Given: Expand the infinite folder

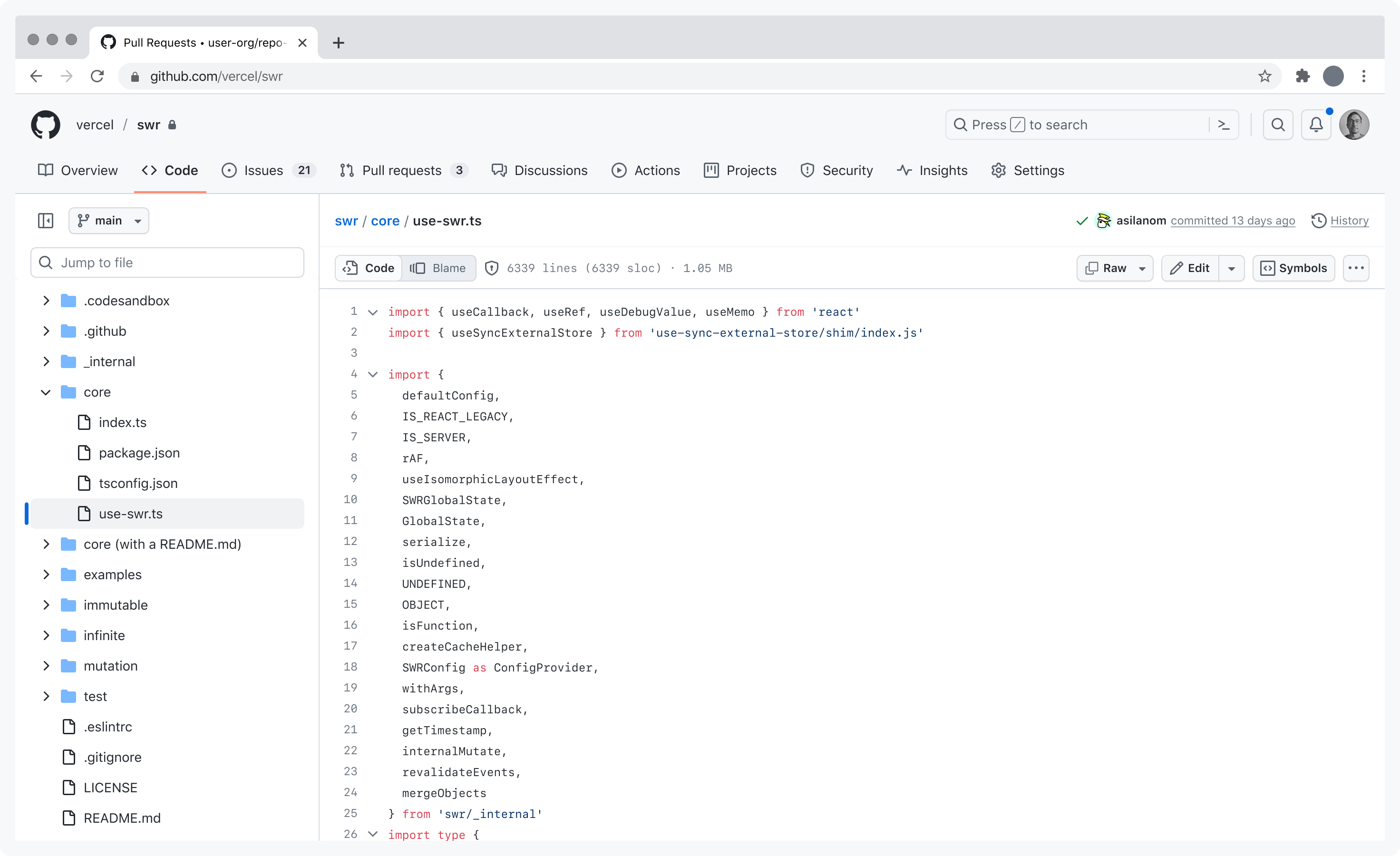Looking at the screenshot, I should [46, 635].
